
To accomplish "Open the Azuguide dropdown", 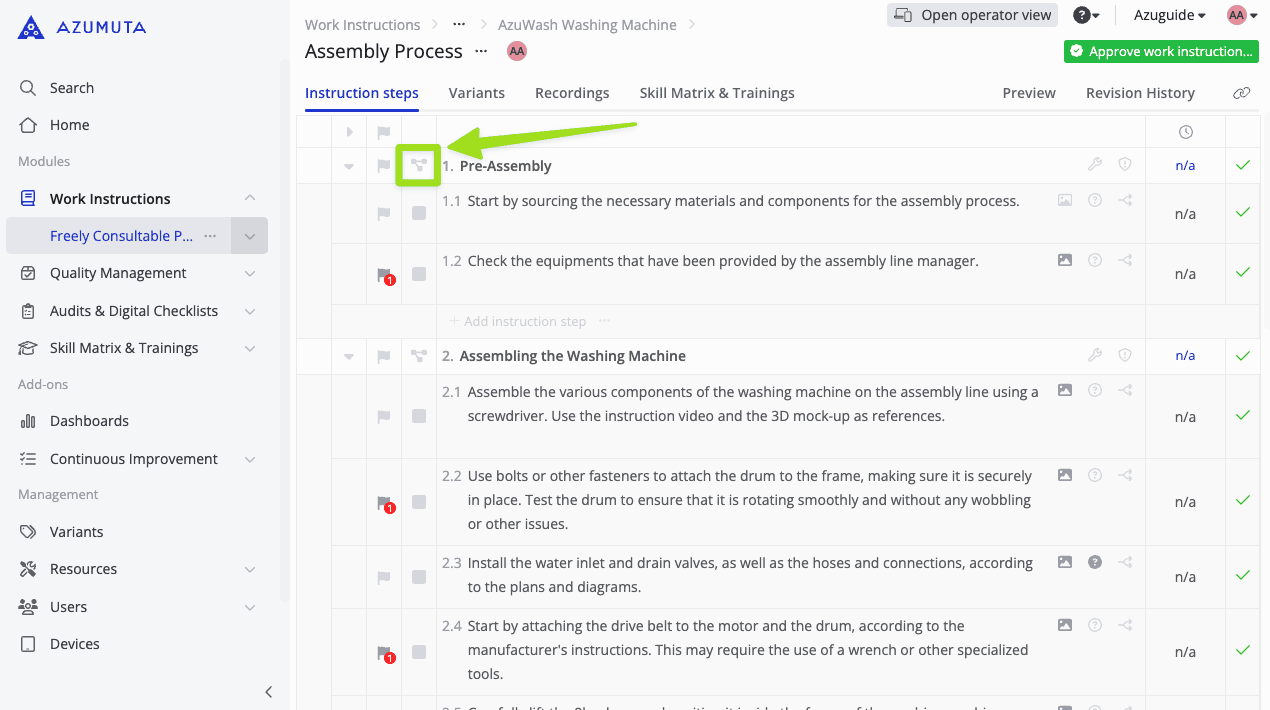I will point(1169,15).
